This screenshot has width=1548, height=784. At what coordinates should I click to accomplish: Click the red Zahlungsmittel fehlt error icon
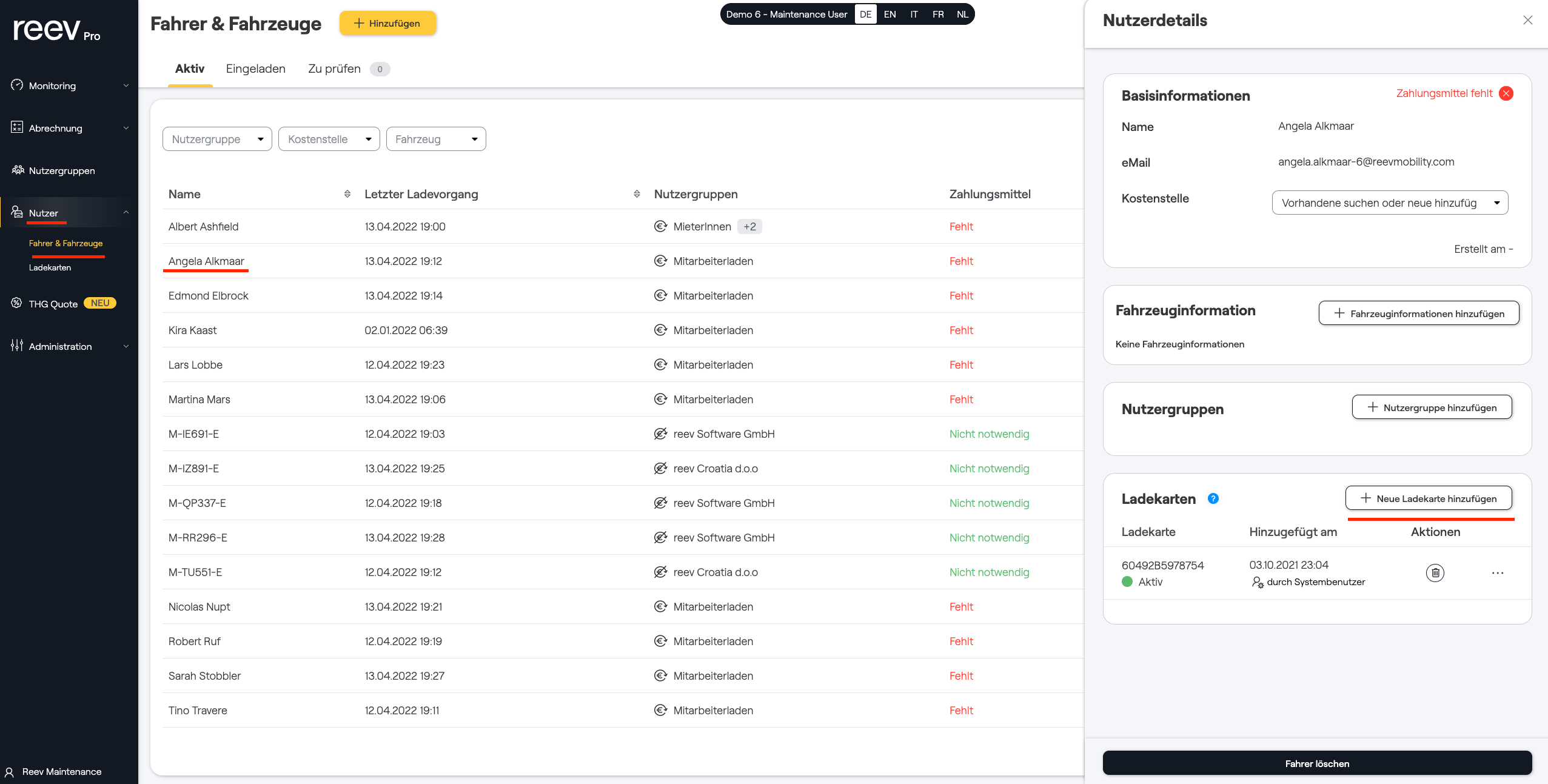[1506, 93]
